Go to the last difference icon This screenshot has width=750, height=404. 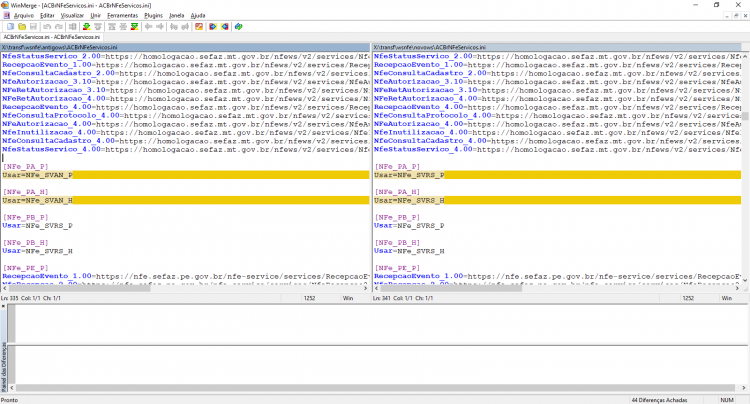(x=134, y=26)
